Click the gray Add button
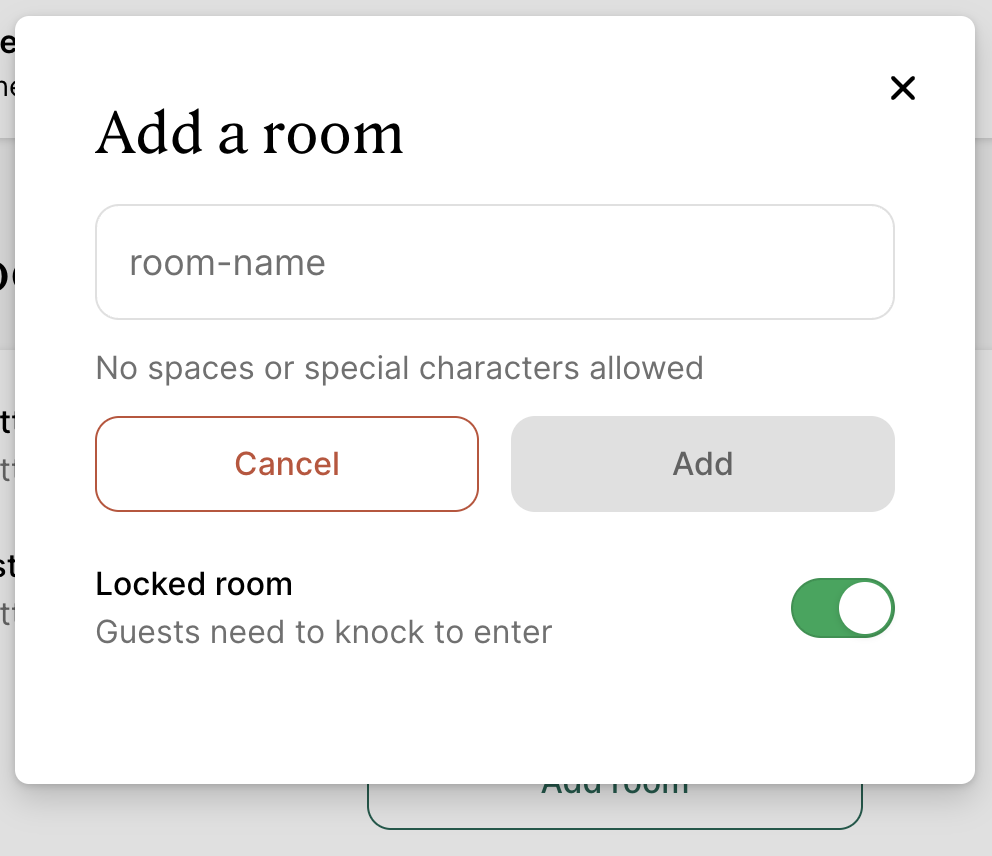The image size is (992, 856). tap(702, 464)
